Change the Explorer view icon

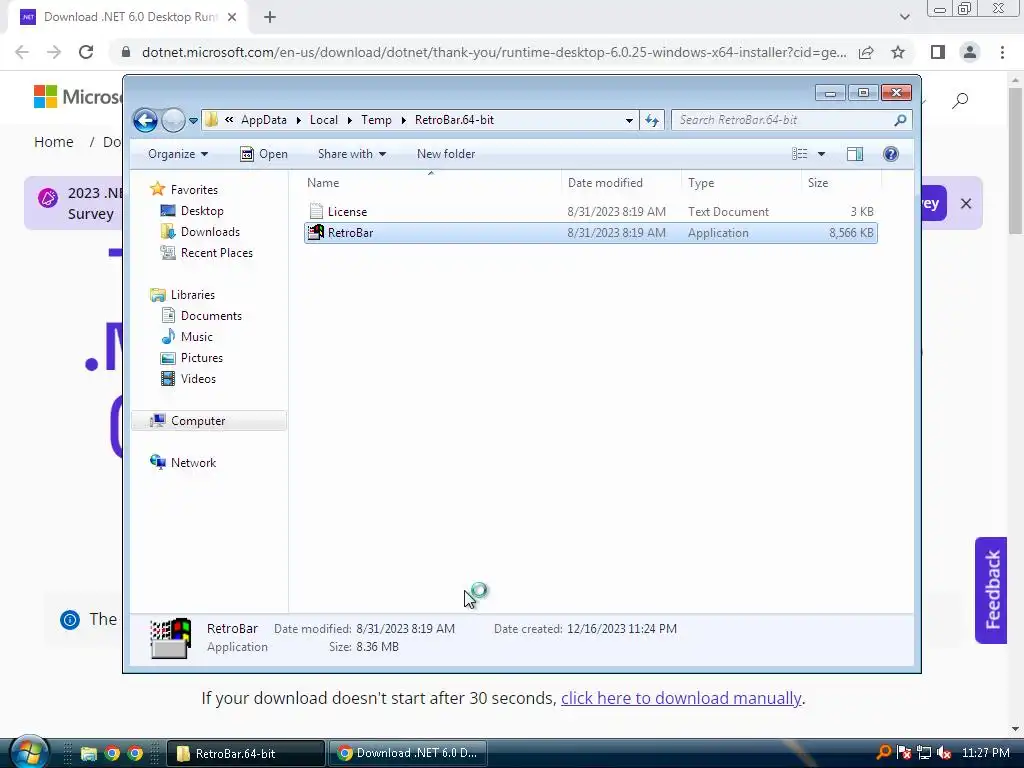pyautogui.click(x=800, y=154)
